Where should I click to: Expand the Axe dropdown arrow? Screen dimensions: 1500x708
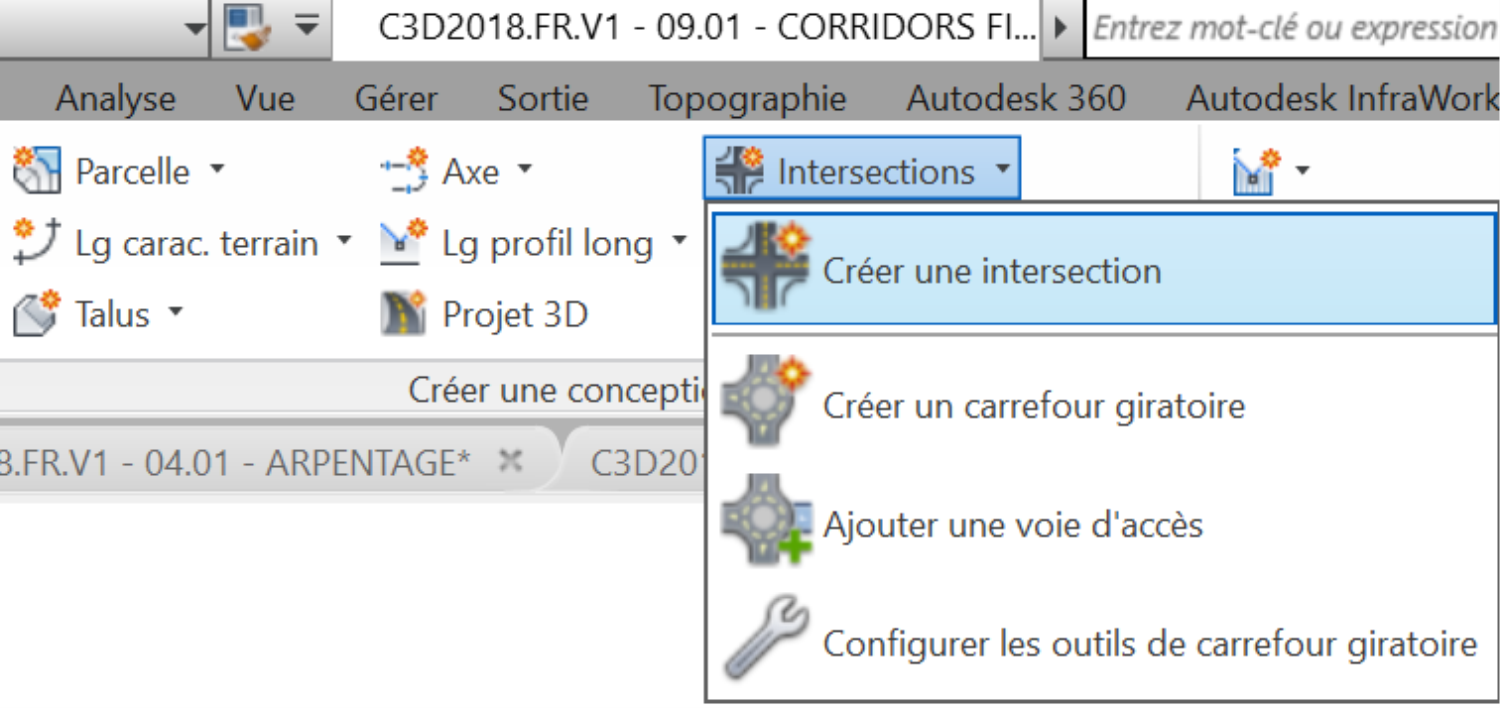tap(524, 171)
